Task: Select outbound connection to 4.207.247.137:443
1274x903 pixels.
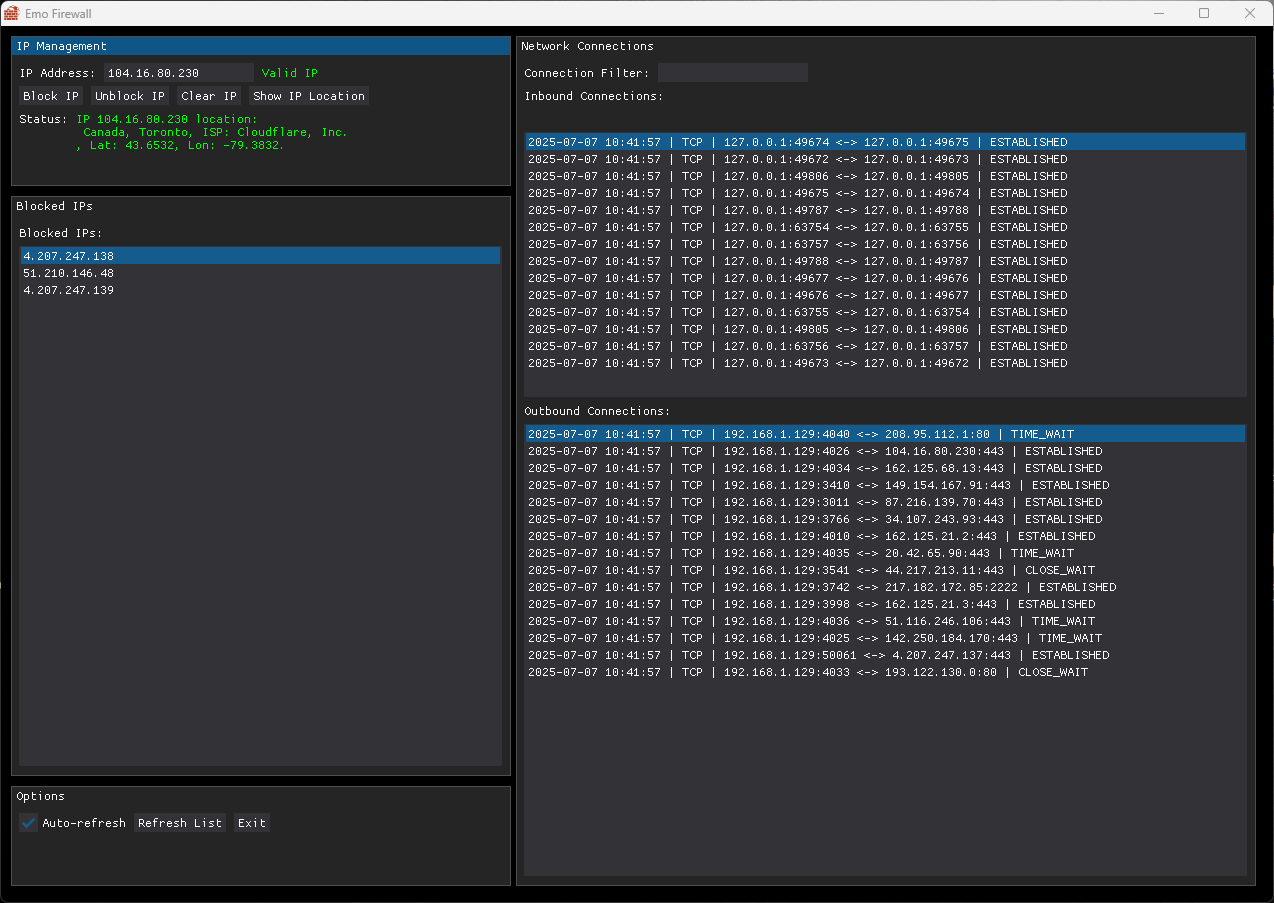Action: point(885,655)
